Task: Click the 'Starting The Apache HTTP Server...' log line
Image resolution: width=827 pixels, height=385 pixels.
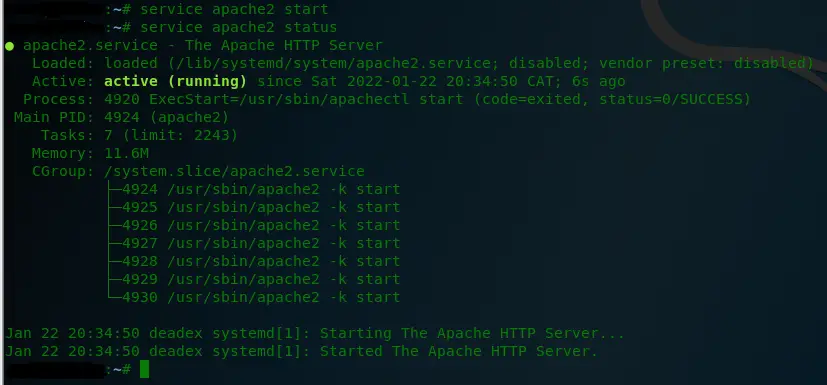Action: point(315,334)
